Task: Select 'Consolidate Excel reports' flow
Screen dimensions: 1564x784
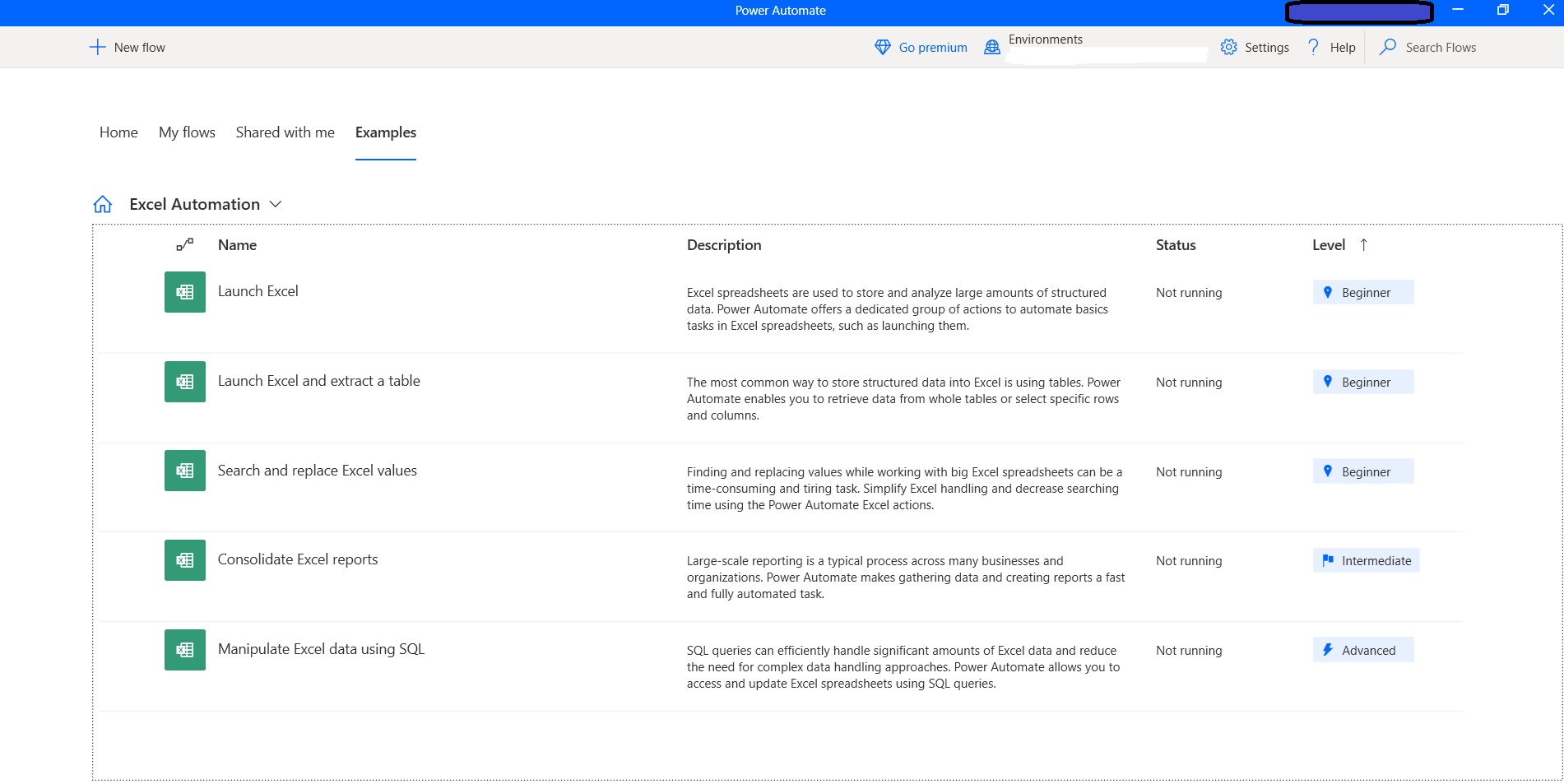Action: (298, 559)
